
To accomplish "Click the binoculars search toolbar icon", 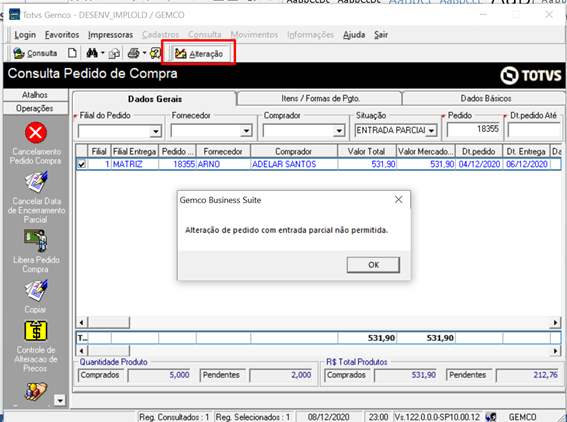I will [x=92, y=53].
